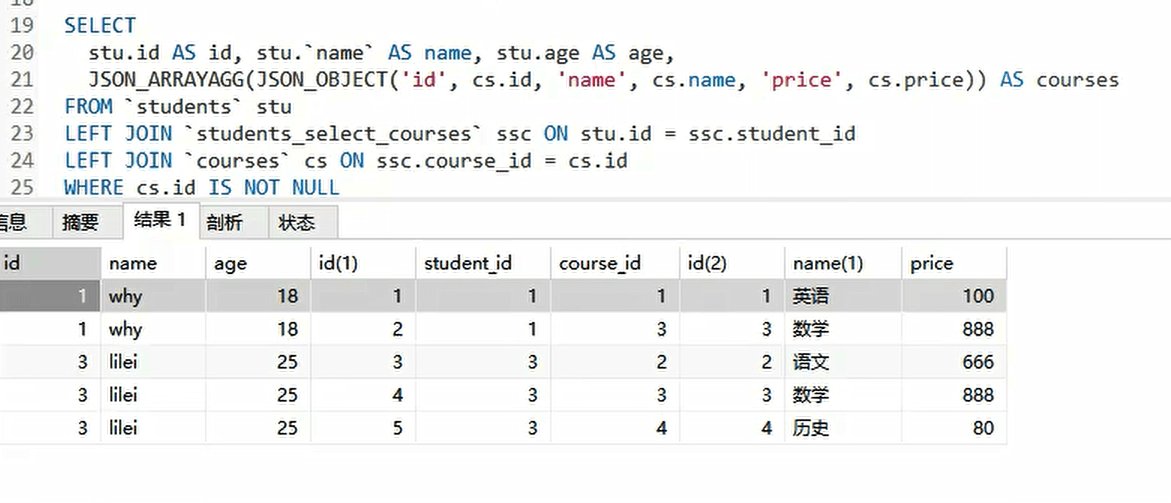Click the price cell showing 100
Viewport: 1171px width, 503px height.
(x=976, y=296)
